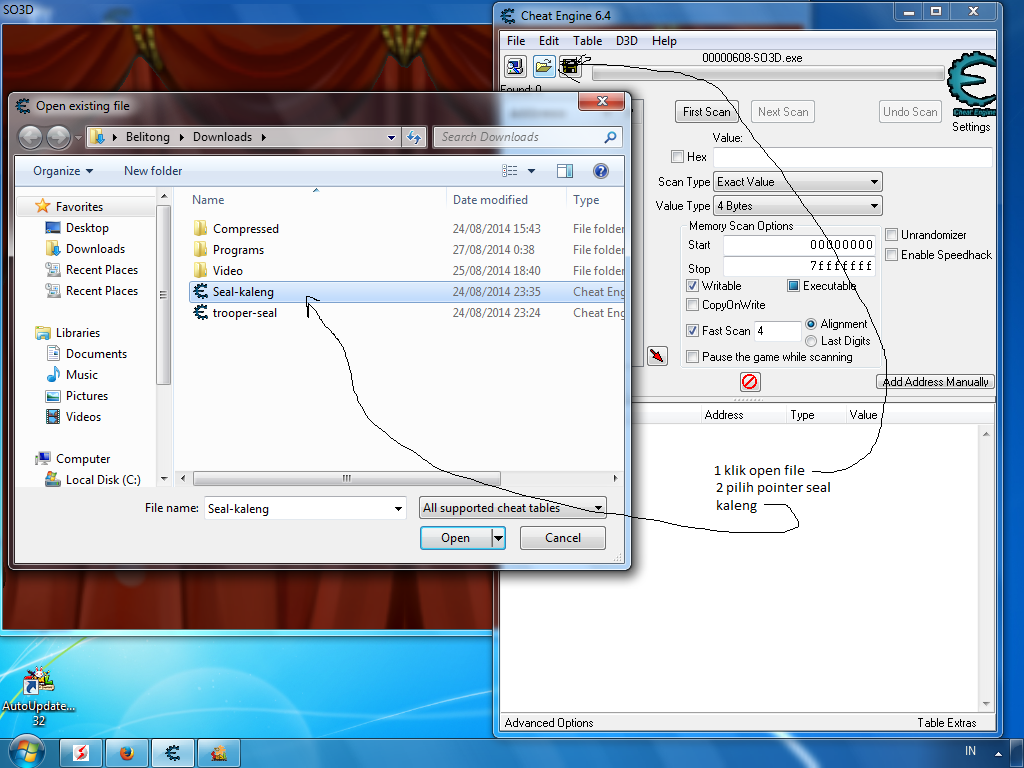Screen dimensions: 1024x768
Task: Click the Open button in the dialog
Action: pos(456,538)
